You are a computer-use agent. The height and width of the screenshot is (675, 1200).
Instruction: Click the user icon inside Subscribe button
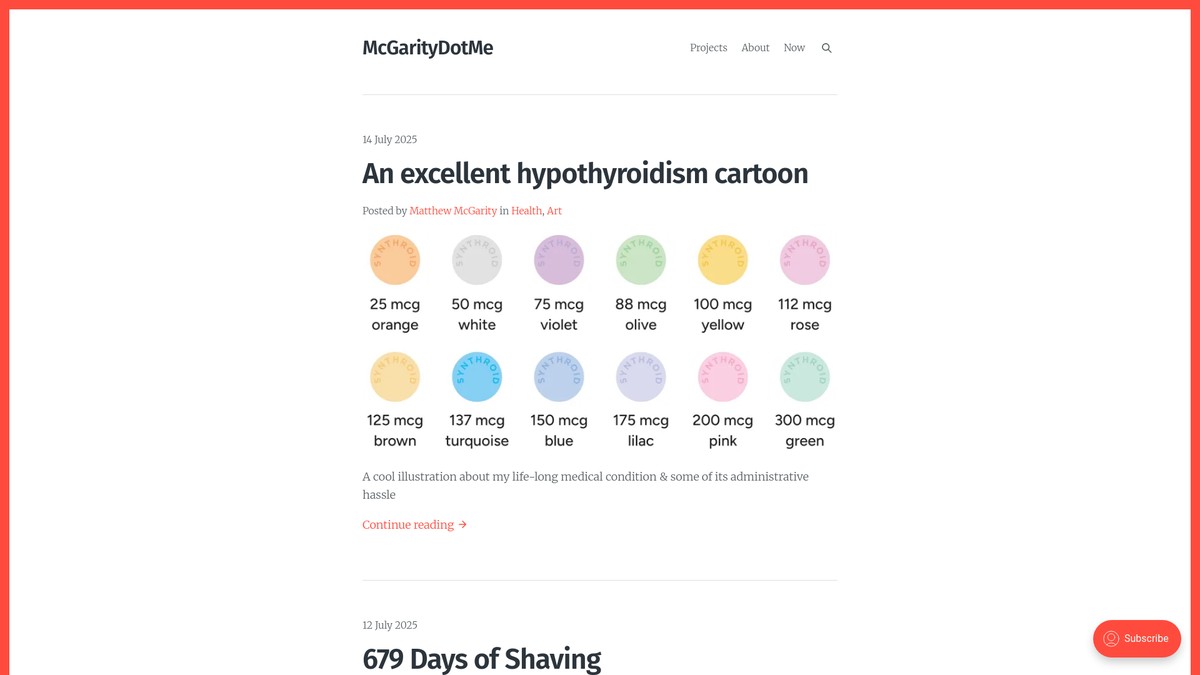[x=1111, y=639]
